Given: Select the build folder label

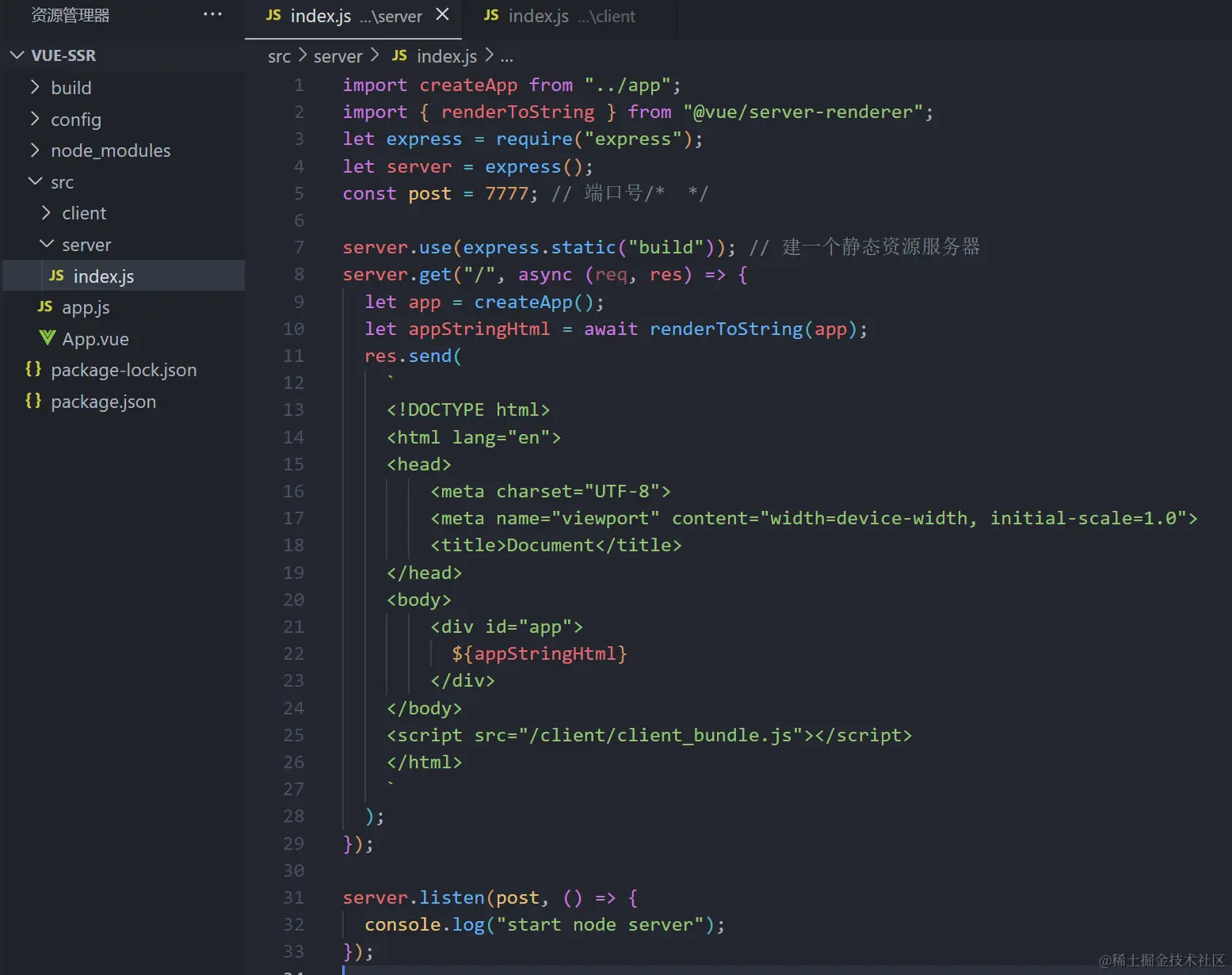Looking at the screenshot, I should (x=71, y=88).
